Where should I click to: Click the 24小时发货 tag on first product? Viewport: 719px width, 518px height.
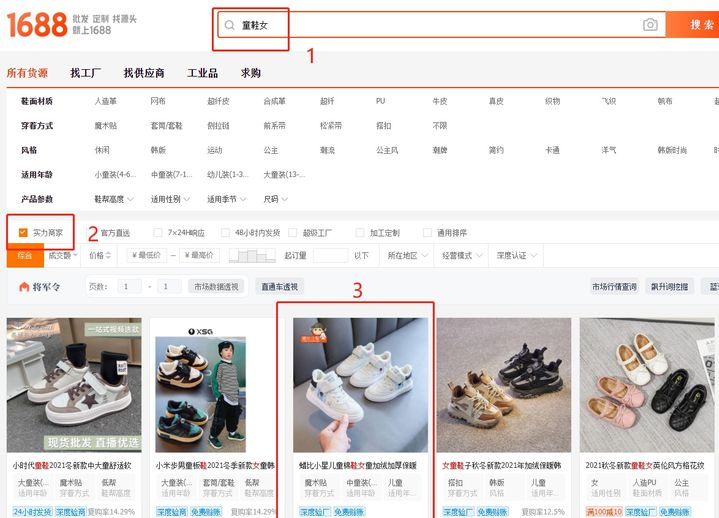tap(29, 512)
